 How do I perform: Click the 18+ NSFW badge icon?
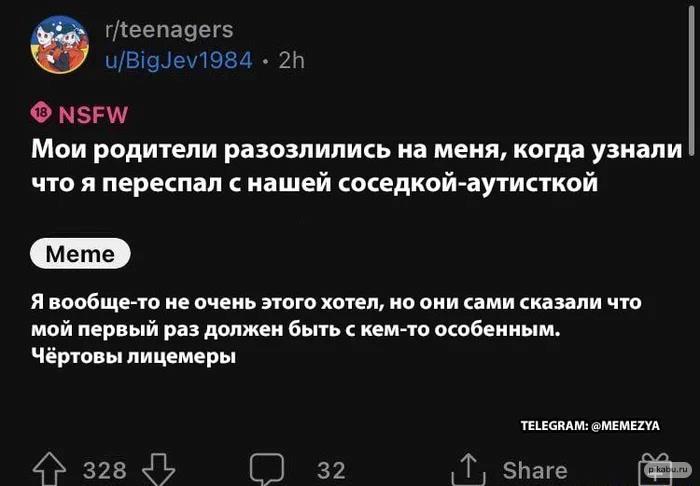41,111
